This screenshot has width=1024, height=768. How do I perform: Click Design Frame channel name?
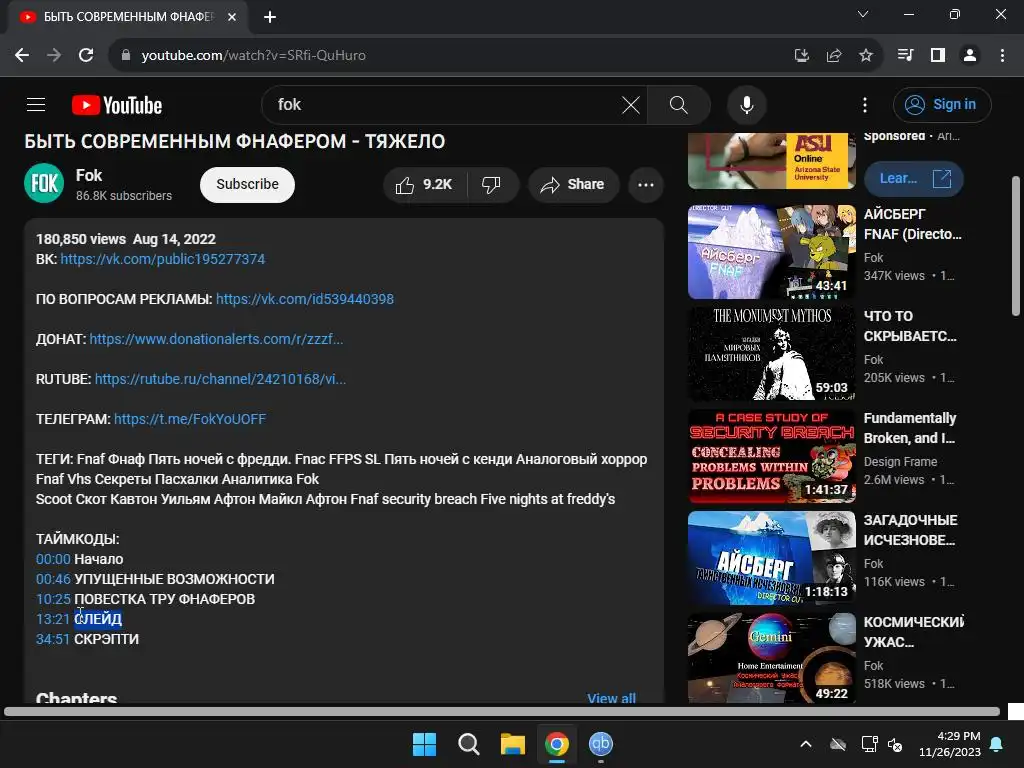coord(900,462)
